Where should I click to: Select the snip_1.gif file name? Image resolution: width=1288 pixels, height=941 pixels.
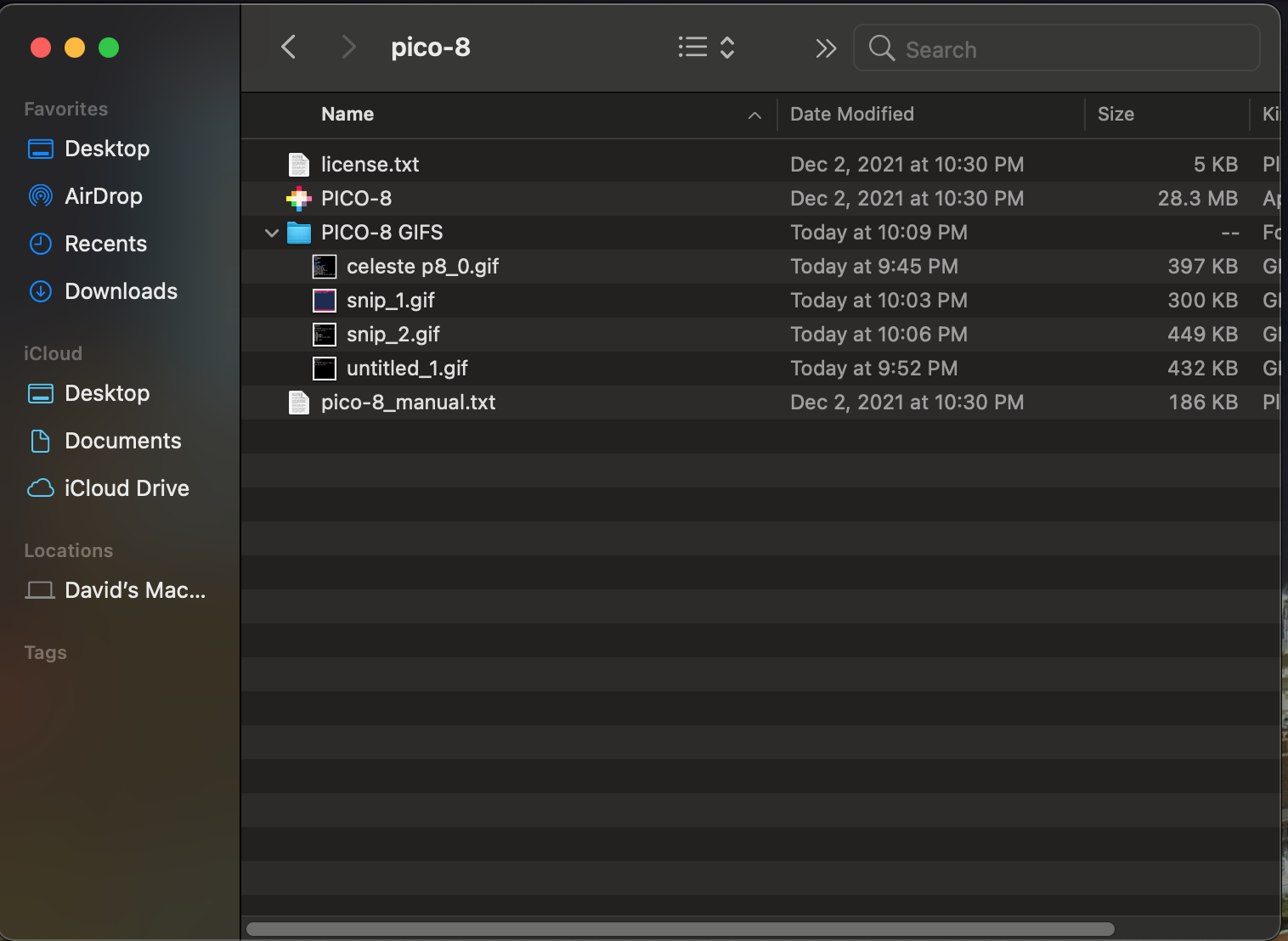pyautogui.click(x=390, y=301)
